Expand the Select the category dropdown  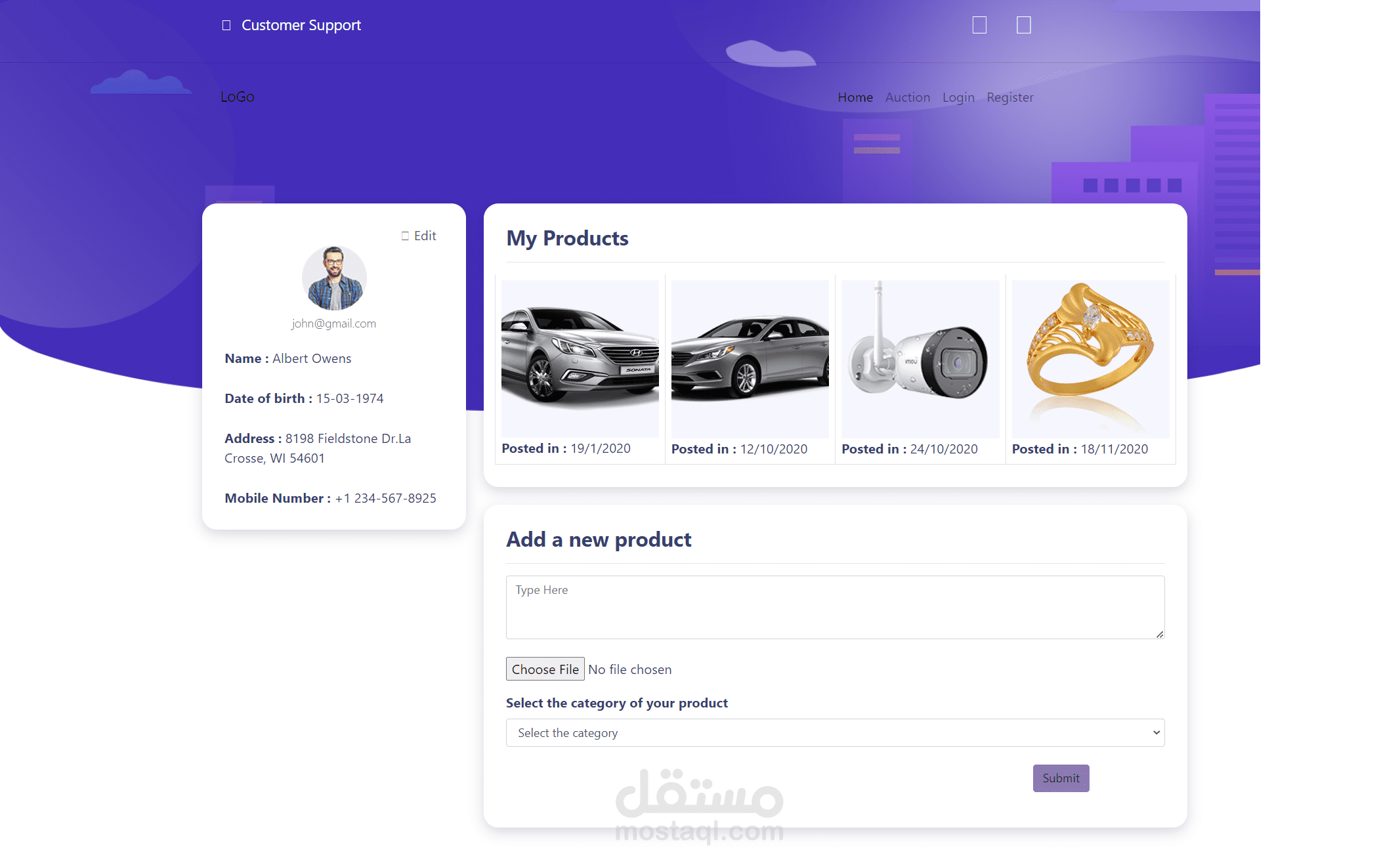pyautogui.click(x=835, y=733)
